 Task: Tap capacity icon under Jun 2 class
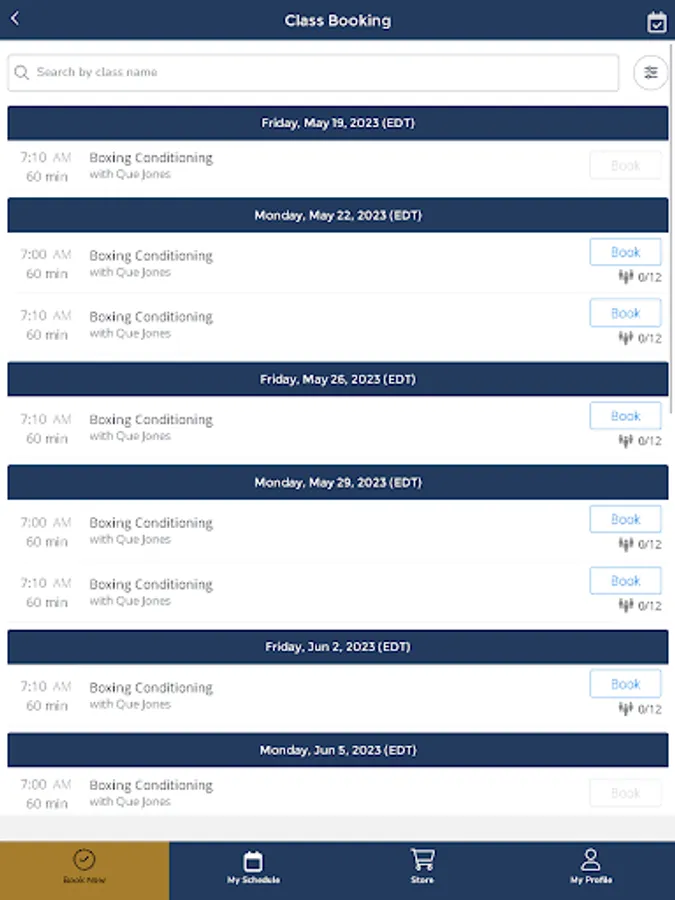coord(626,709)
